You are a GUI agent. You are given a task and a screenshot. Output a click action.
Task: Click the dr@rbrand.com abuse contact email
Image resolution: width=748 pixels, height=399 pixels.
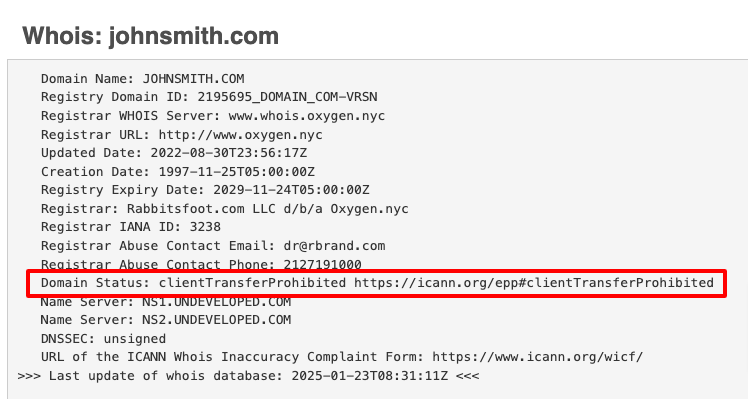334,246
